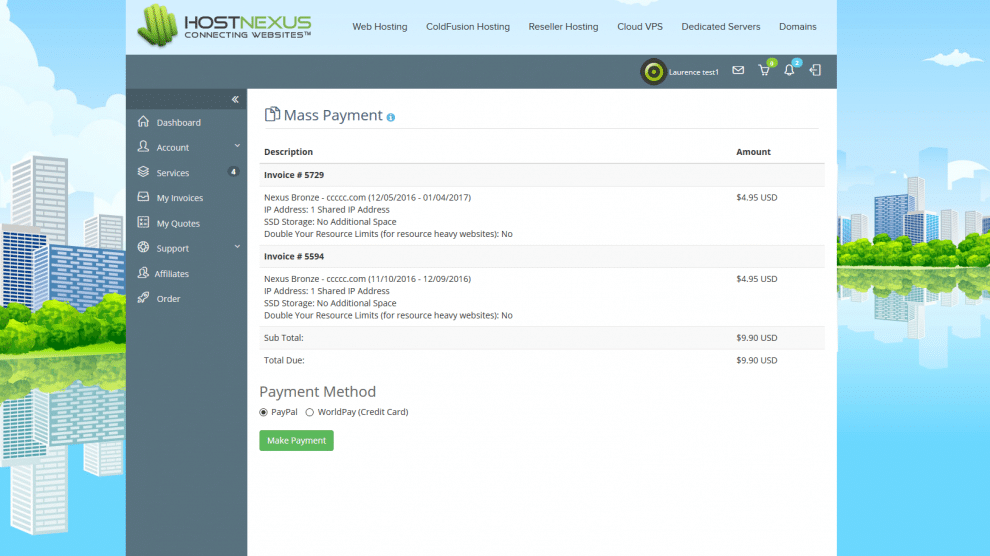Click Nexus Bronze line dated 12/05/2016
Image resolution: width=990 pixels, height=556 pixels.
[x=367, y=198]
